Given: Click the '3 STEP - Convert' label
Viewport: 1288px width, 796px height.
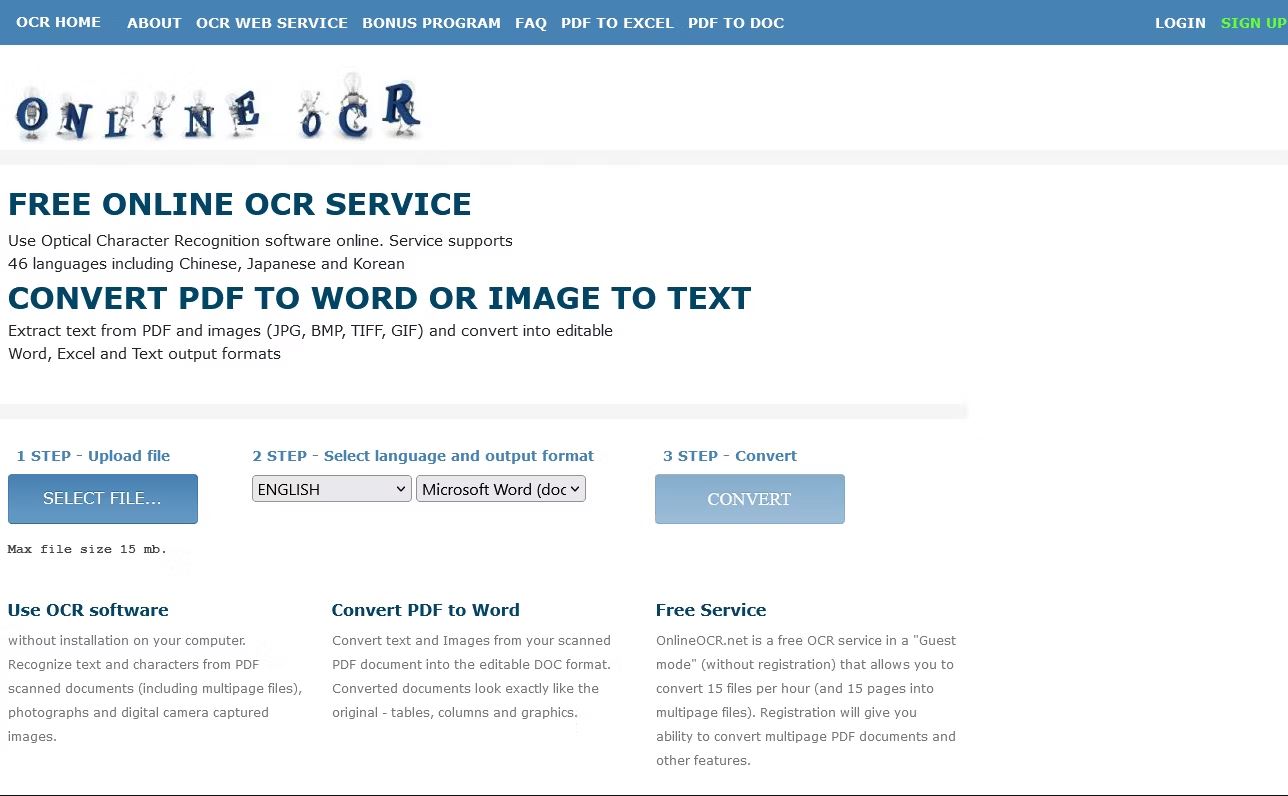Looking at the screenshot, I should tap(729, 456).
